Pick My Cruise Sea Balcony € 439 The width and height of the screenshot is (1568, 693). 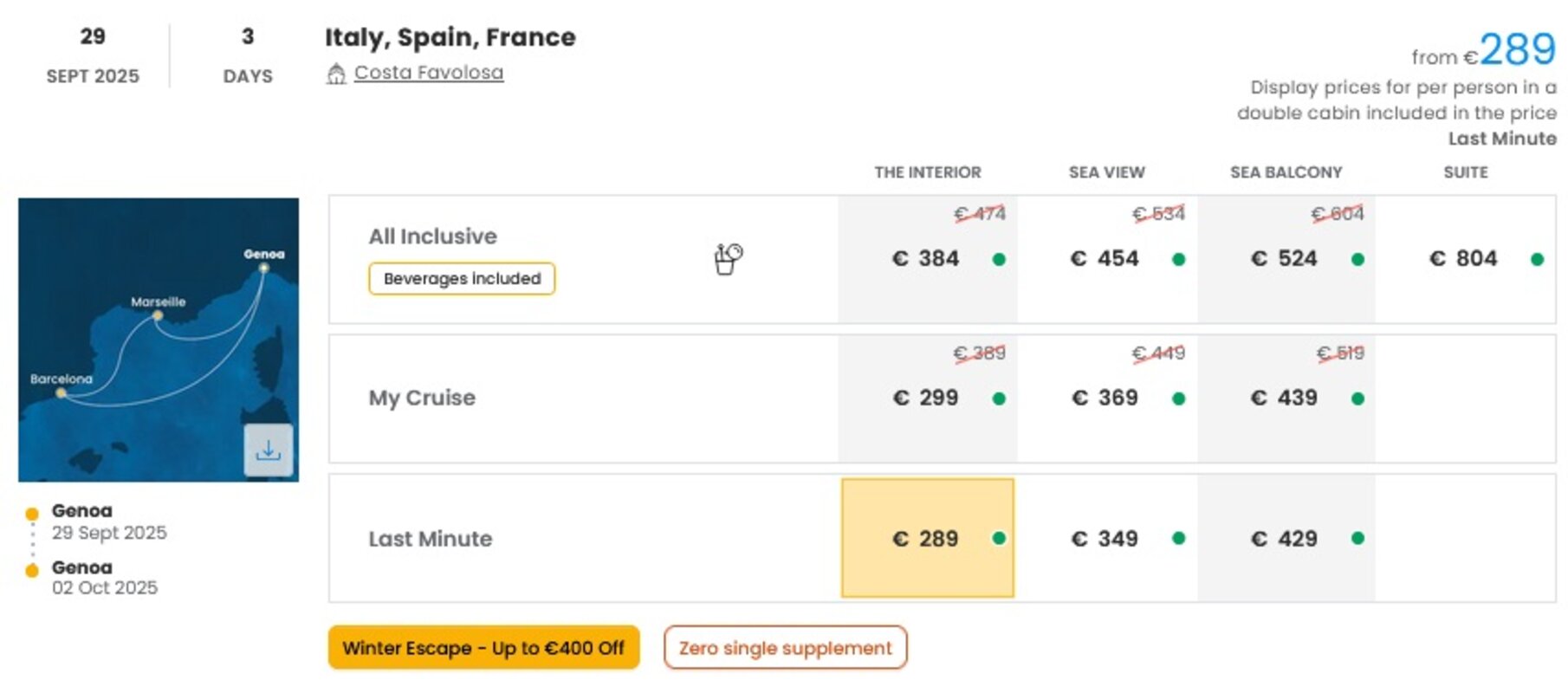coord(1286,398)
